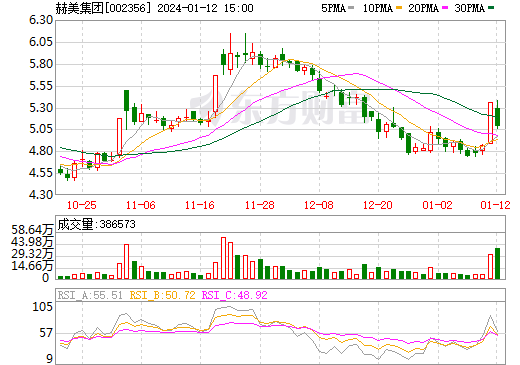Screen dimensions: 520x365
Task: Click the RSI_B:50.72 indicator label
Action: [162, 295]
